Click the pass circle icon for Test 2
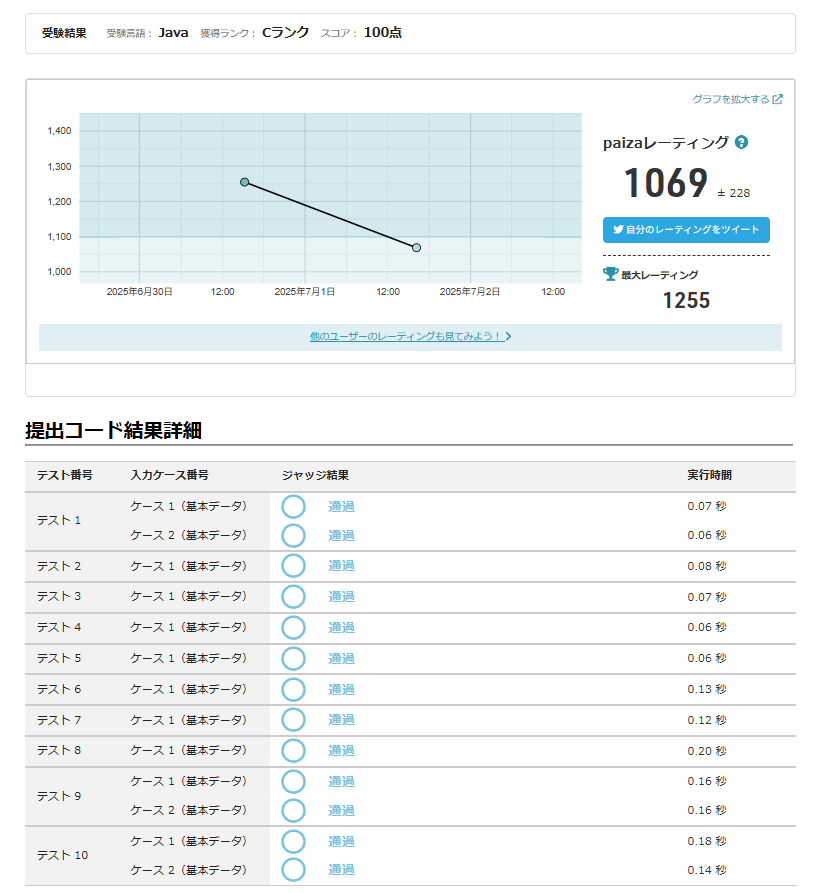The width and height of the screenshot is (838, 893). click(293, 566)
